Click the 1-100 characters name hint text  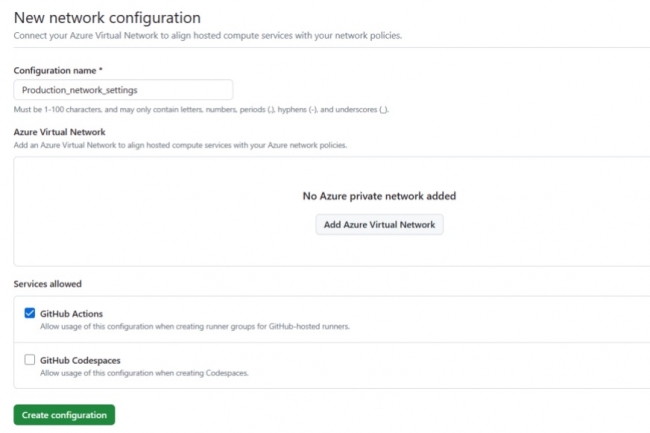(x=200, y=109)
